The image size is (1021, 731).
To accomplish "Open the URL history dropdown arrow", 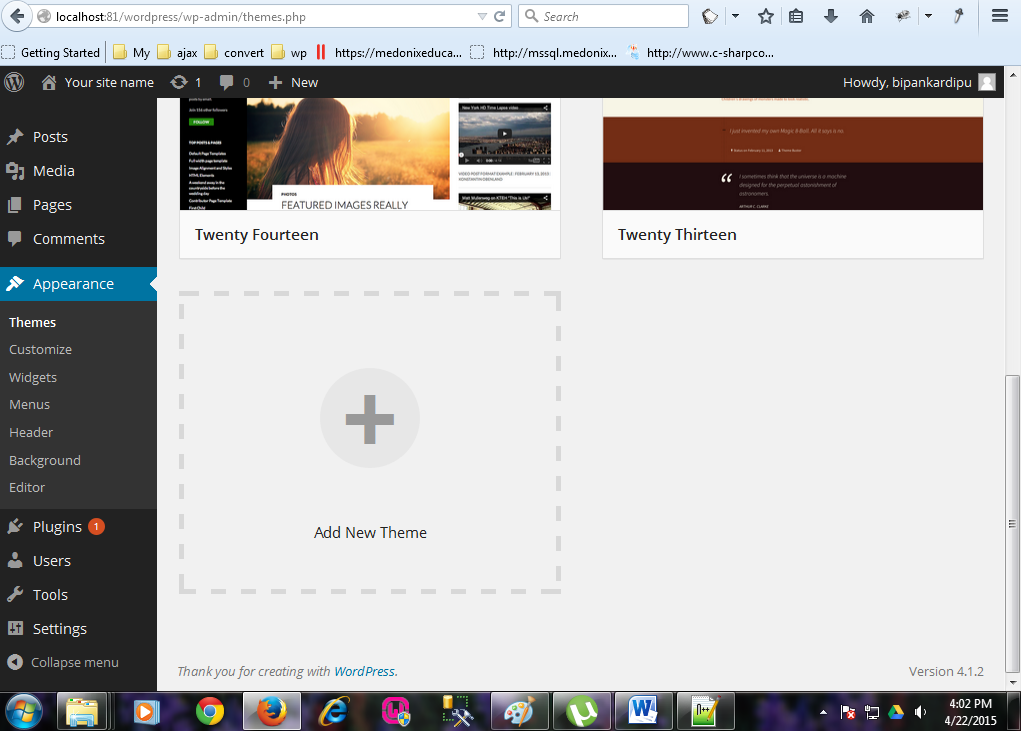I will click(483, 16).
